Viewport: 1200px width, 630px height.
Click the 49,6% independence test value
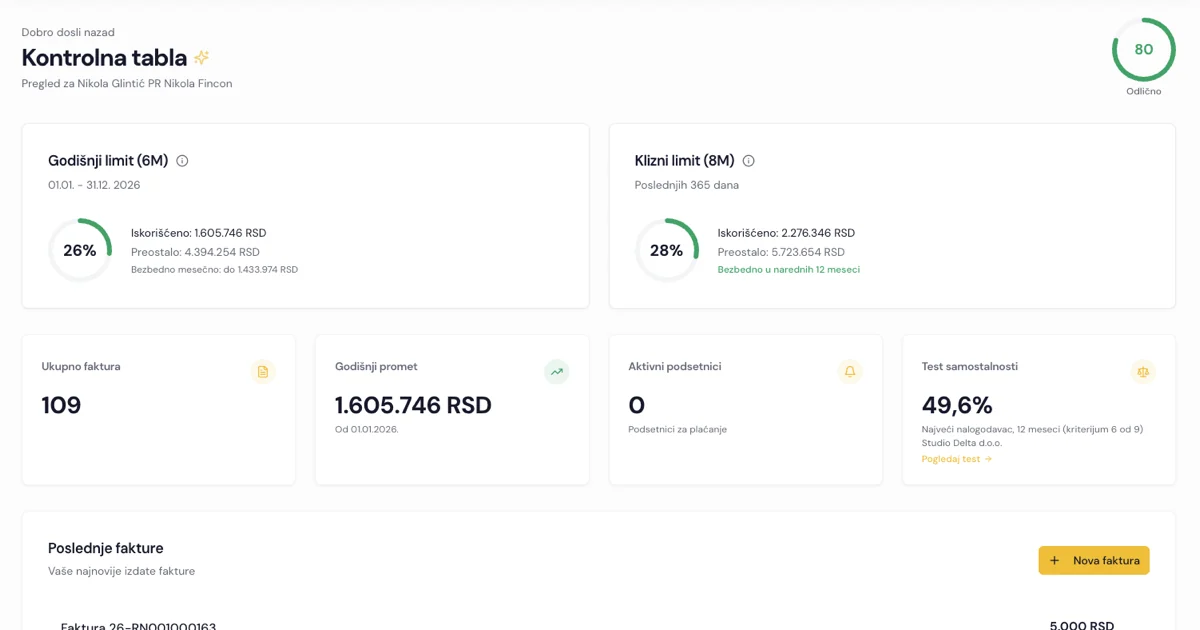[x=957, y=405]
